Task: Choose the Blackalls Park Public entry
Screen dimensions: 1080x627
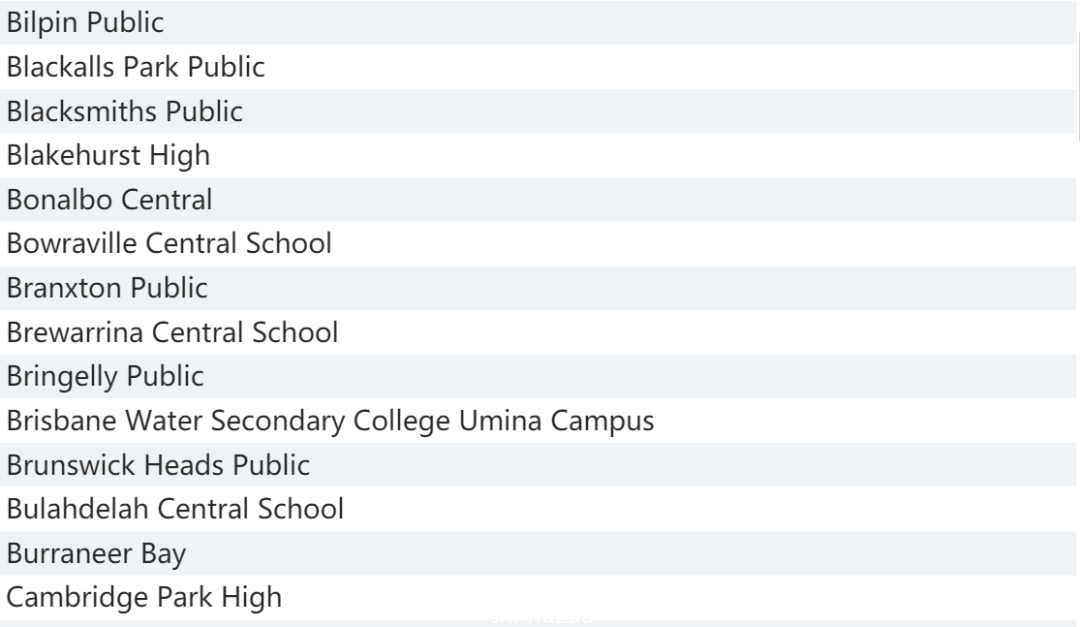Action: click(538, 67)
